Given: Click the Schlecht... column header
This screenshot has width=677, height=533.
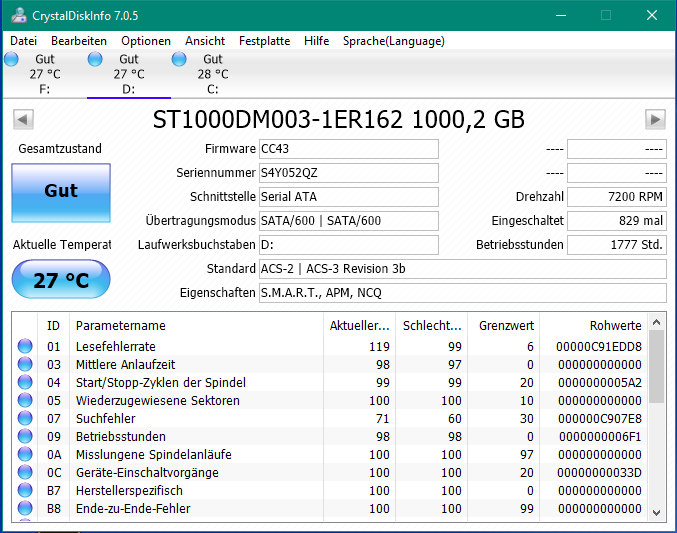Looking at the screenshot, I should [x=431, y=325].
